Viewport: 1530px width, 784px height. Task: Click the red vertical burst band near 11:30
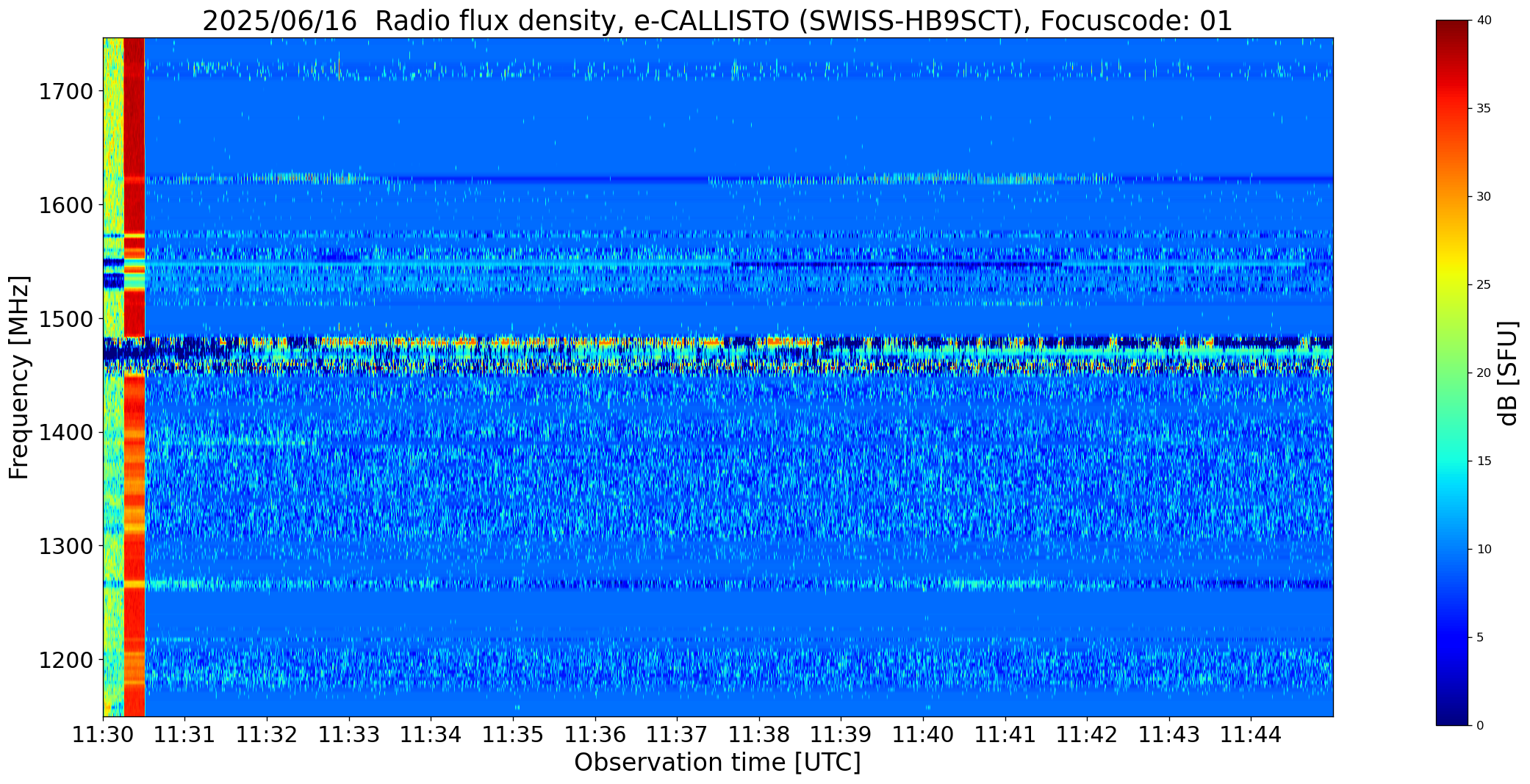click(x=134, y=377)
